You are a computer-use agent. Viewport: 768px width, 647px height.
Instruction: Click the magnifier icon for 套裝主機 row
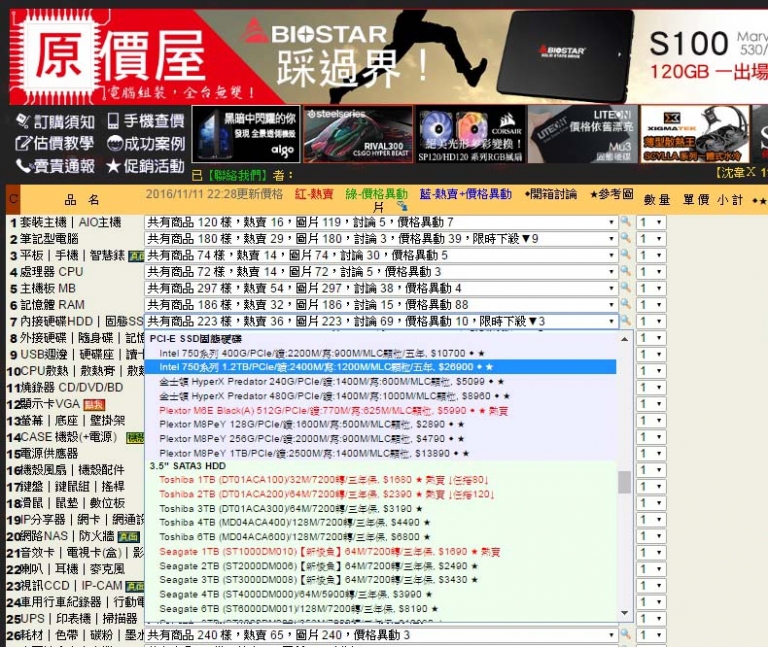625,222
